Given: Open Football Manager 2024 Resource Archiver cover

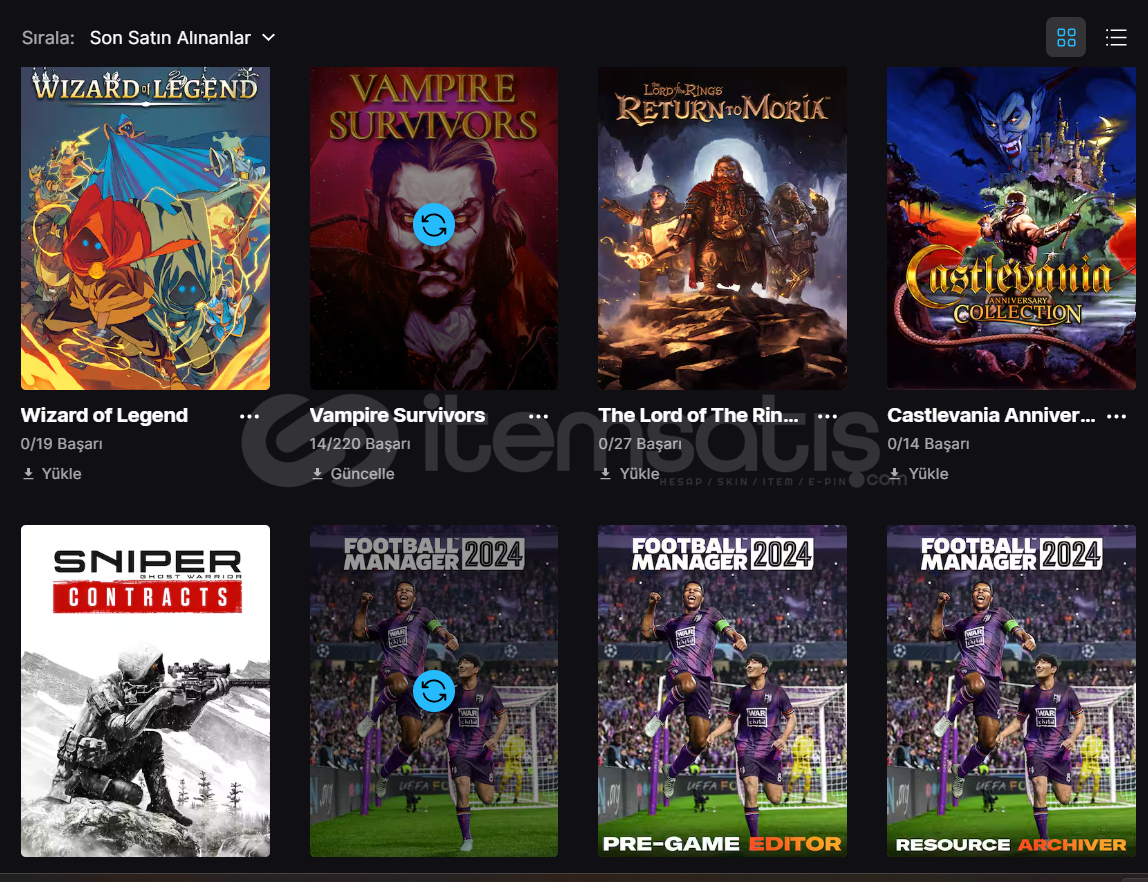Looking at the screenshot, I should (1011, 690).
